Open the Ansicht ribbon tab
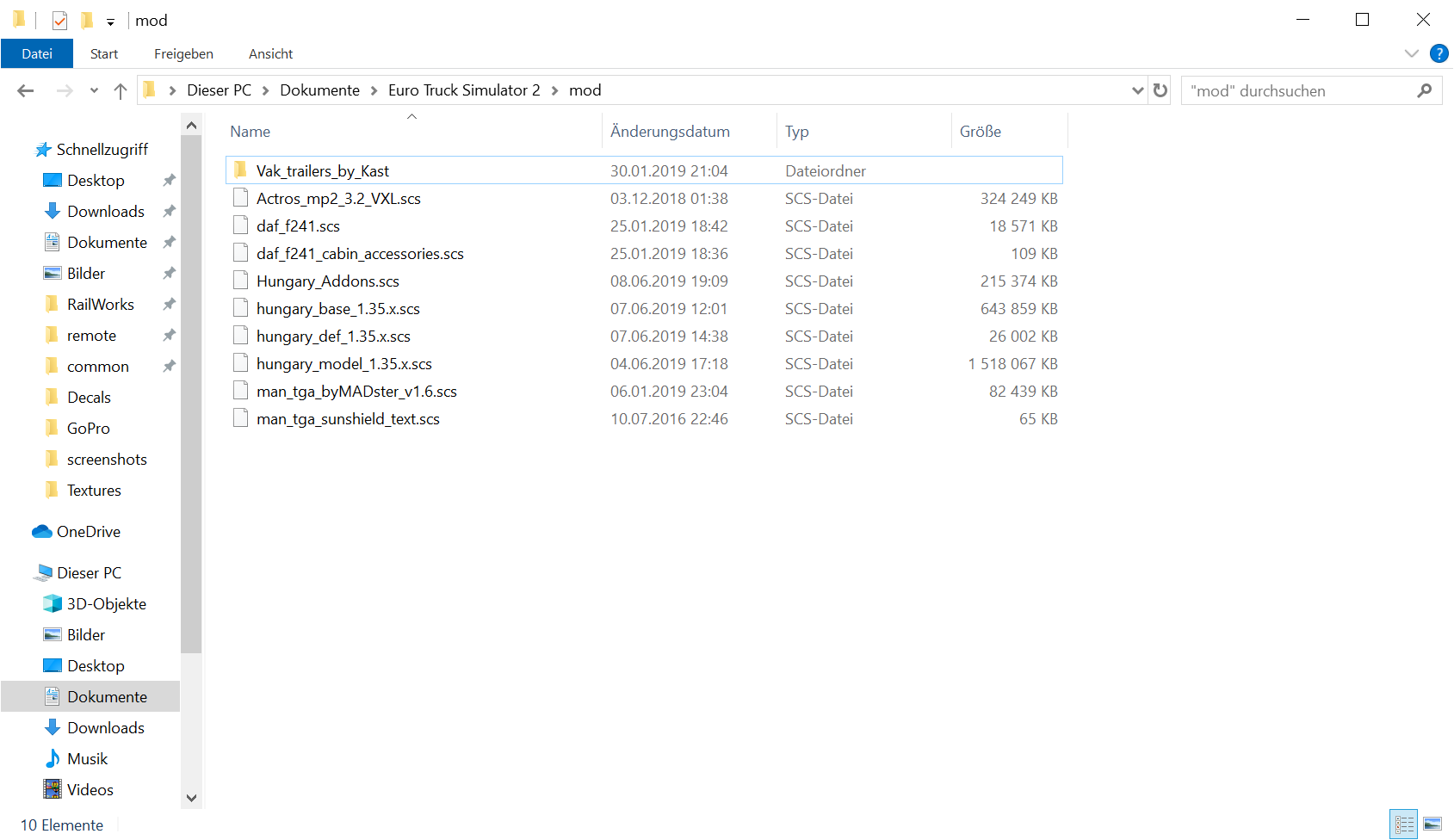 (x=270, y=53)
